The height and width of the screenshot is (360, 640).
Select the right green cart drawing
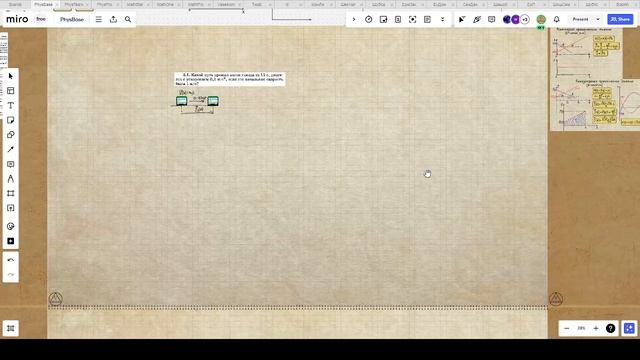point(213,100)
